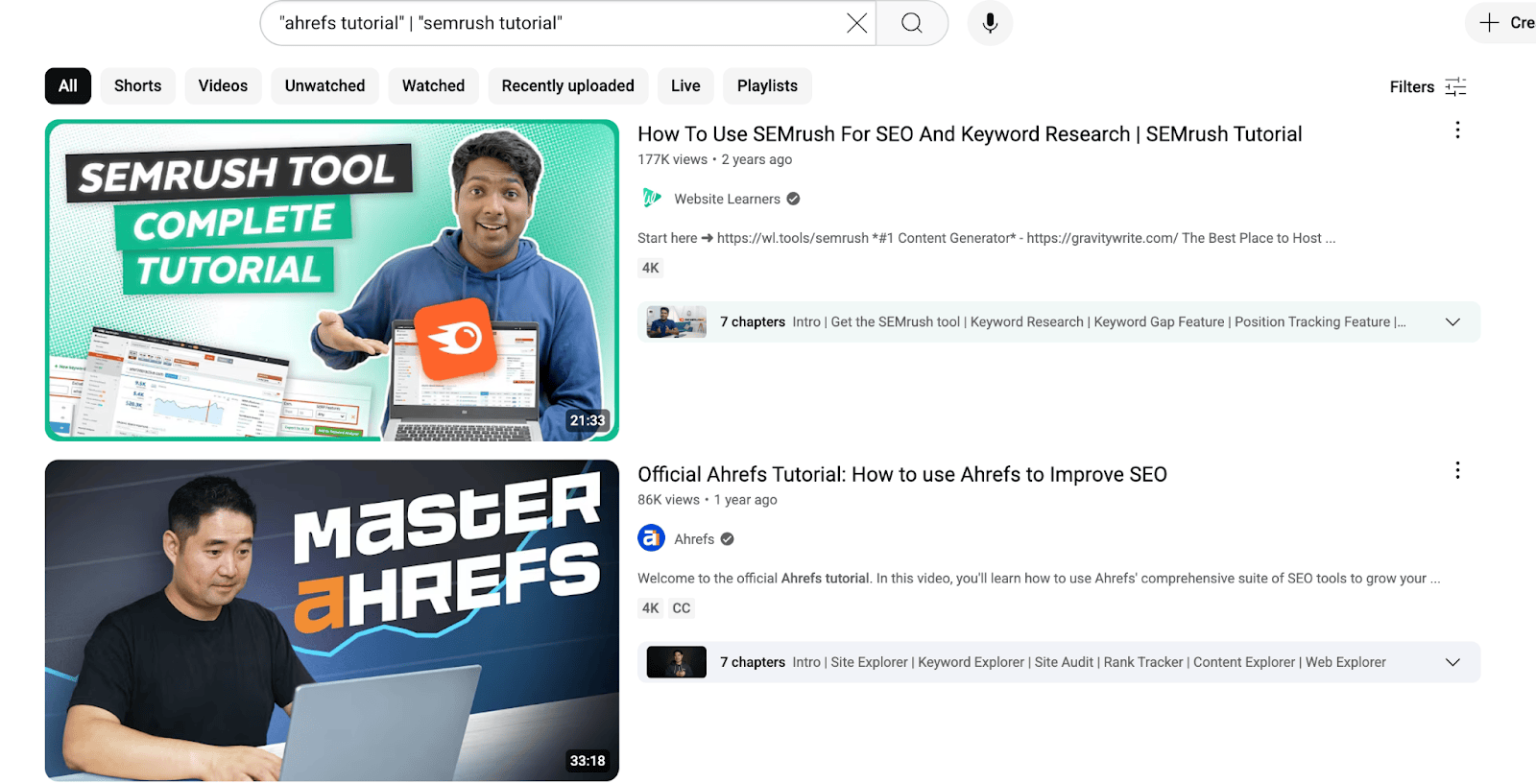Select the Shorts filter chip
Screen dimensions: 1536x783
[138, 86]
